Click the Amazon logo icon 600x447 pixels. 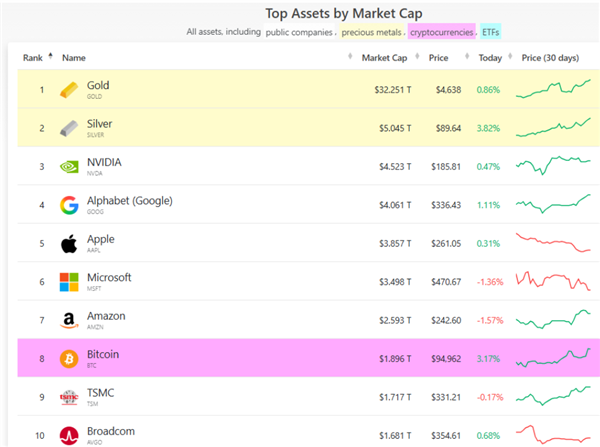(69, 319)
